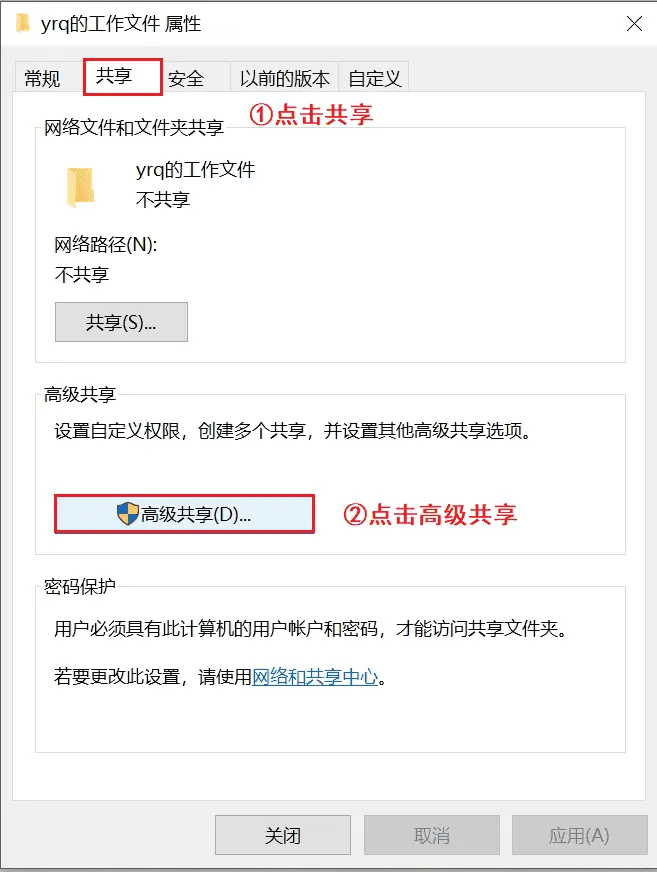Image resolution: width=657 pixels, height=872 pixels.
Task: Switch to the 自定义 tab
Action: tap(374, 78)
